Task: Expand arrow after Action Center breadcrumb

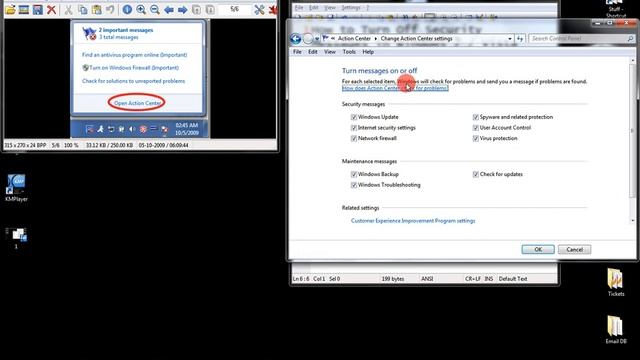Action: (x=376, y=39)
